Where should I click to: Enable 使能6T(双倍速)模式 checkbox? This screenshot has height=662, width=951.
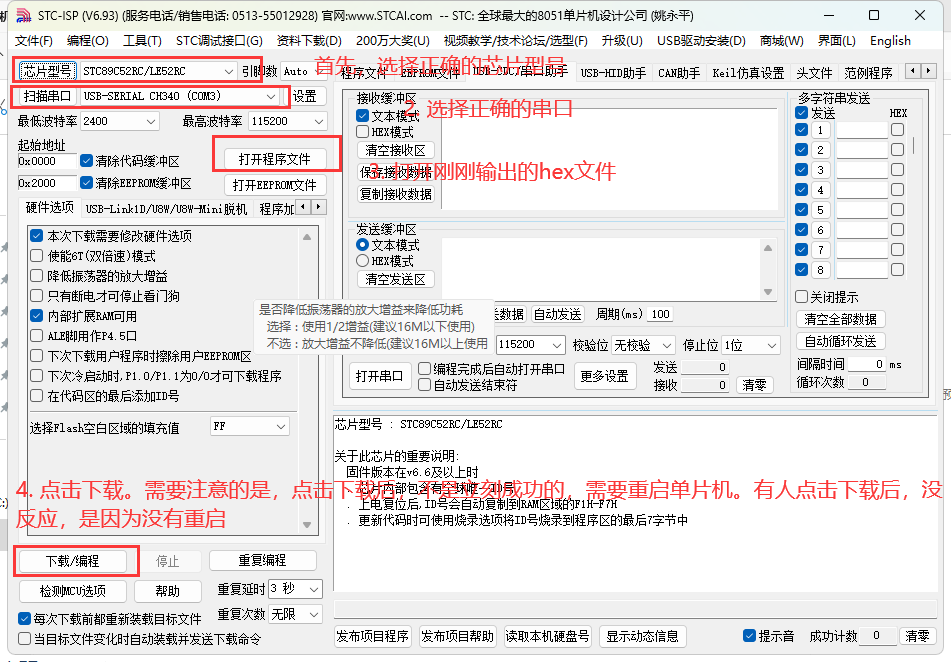(x=37, y=256)
